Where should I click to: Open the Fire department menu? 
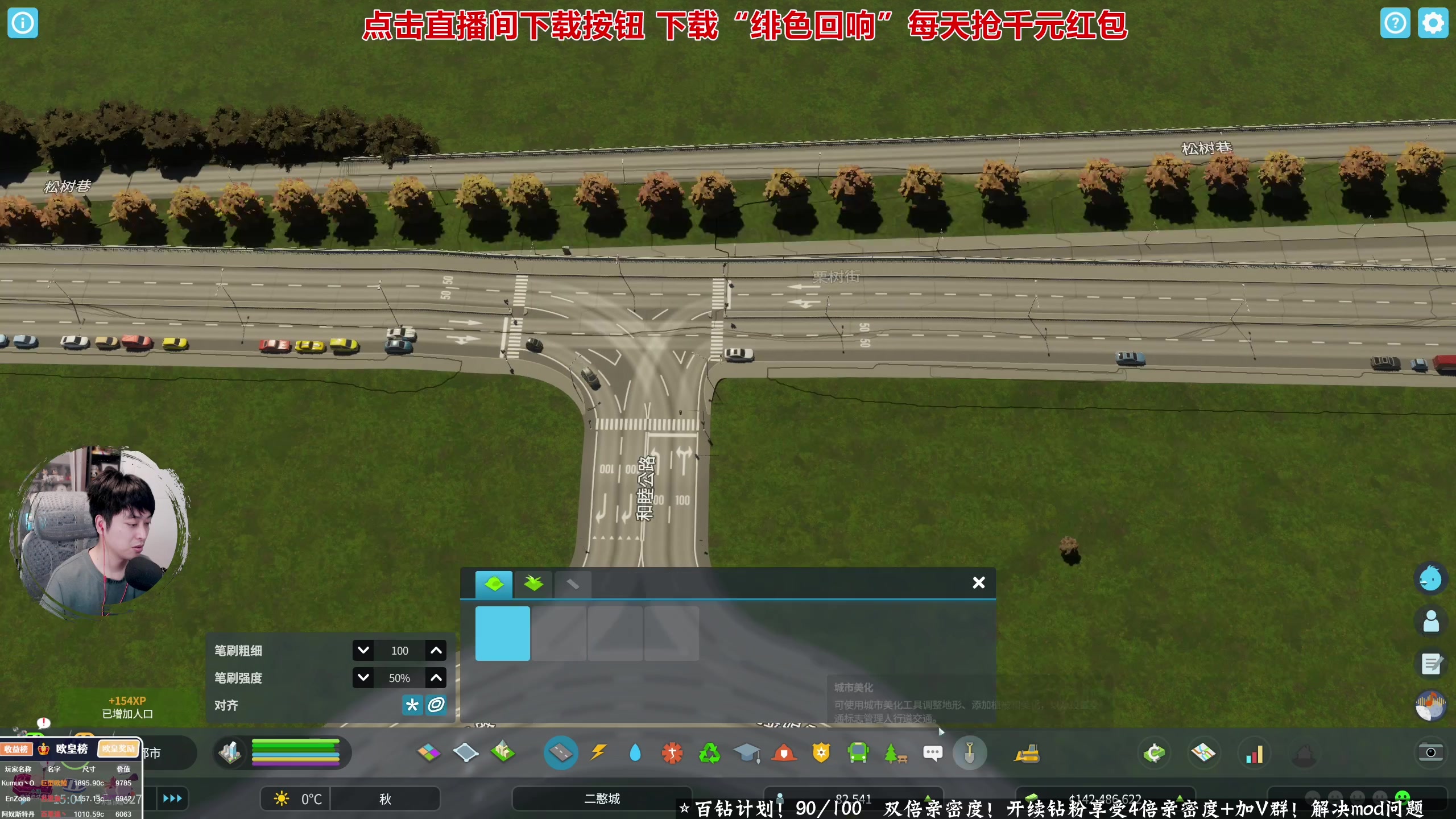click(x=784, y=753)
